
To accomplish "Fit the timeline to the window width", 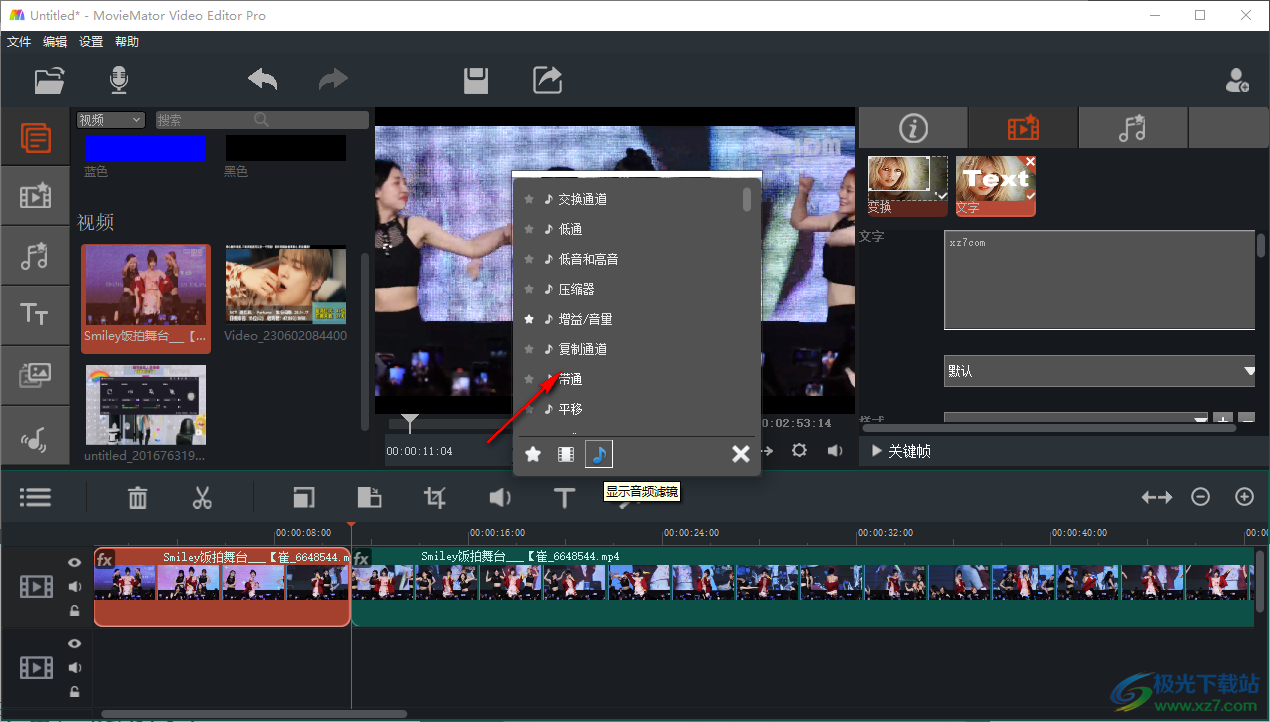I will pos(1157,497).
